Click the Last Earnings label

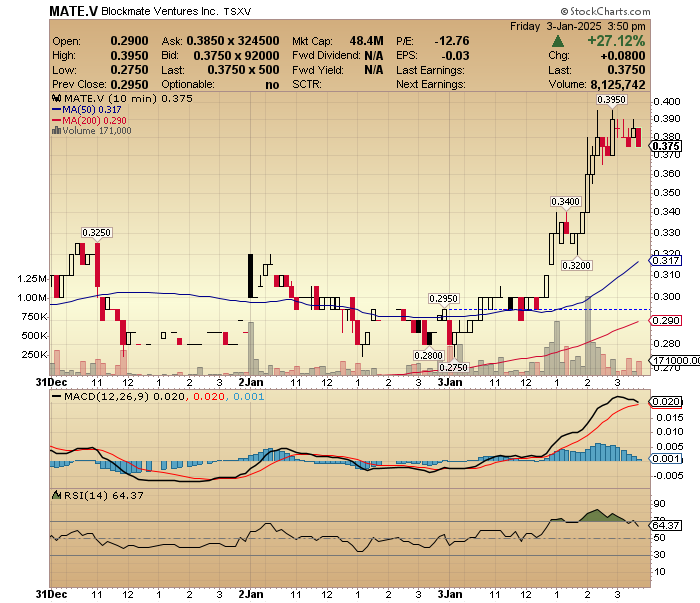coord(430,70)
